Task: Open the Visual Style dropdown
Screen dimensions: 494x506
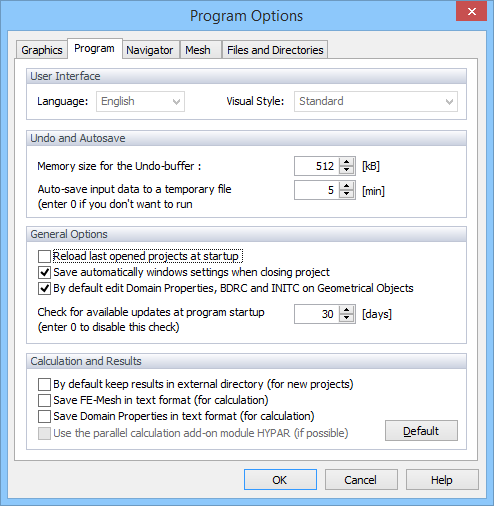Action: coord(376,101)
